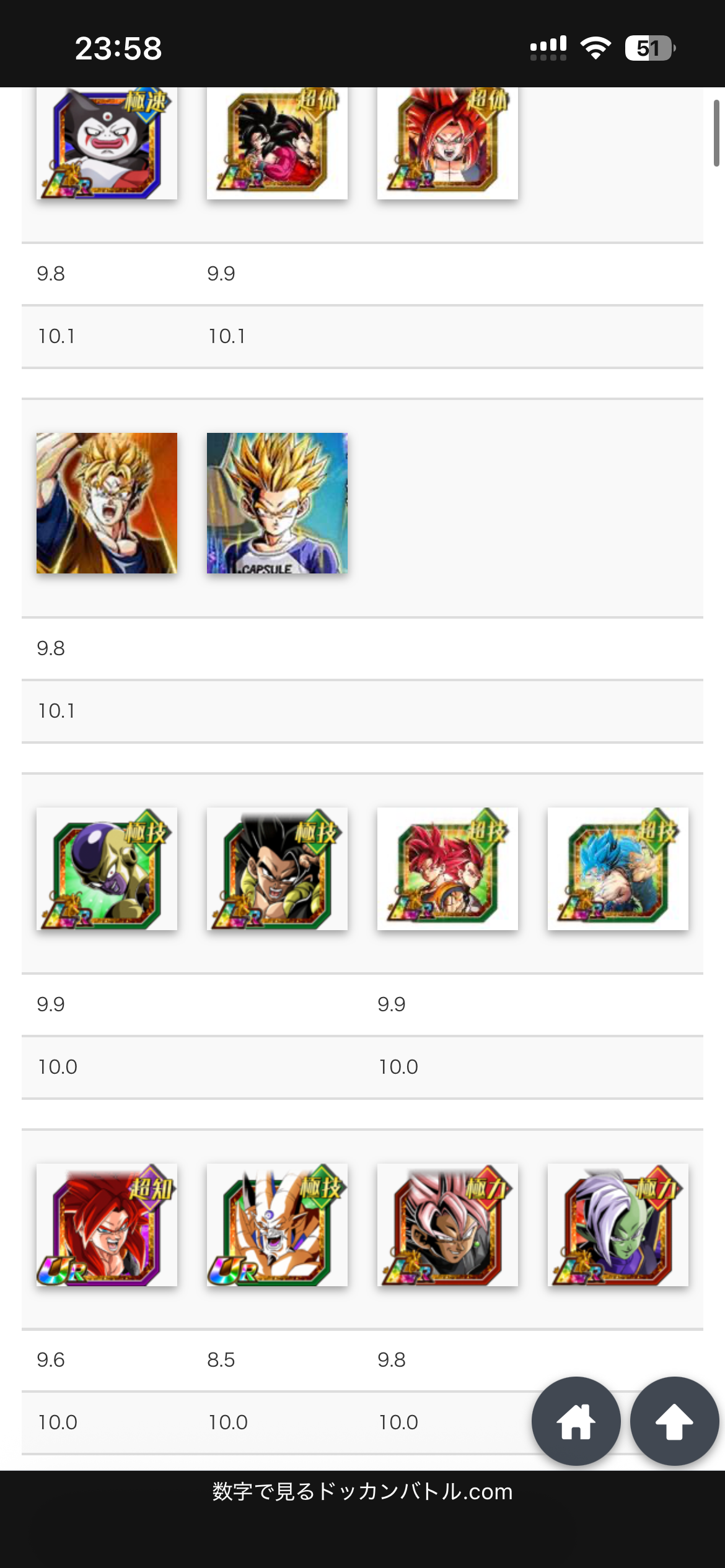Tap the 8.5 rating under Omega Shenron
The image size is (725, 1568).
(221, 1359)
